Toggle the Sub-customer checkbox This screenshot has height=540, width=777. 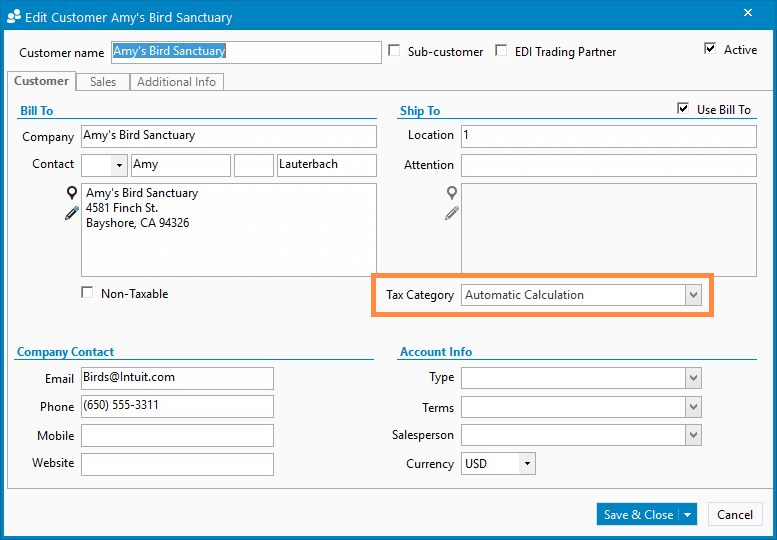click(394, 51)
